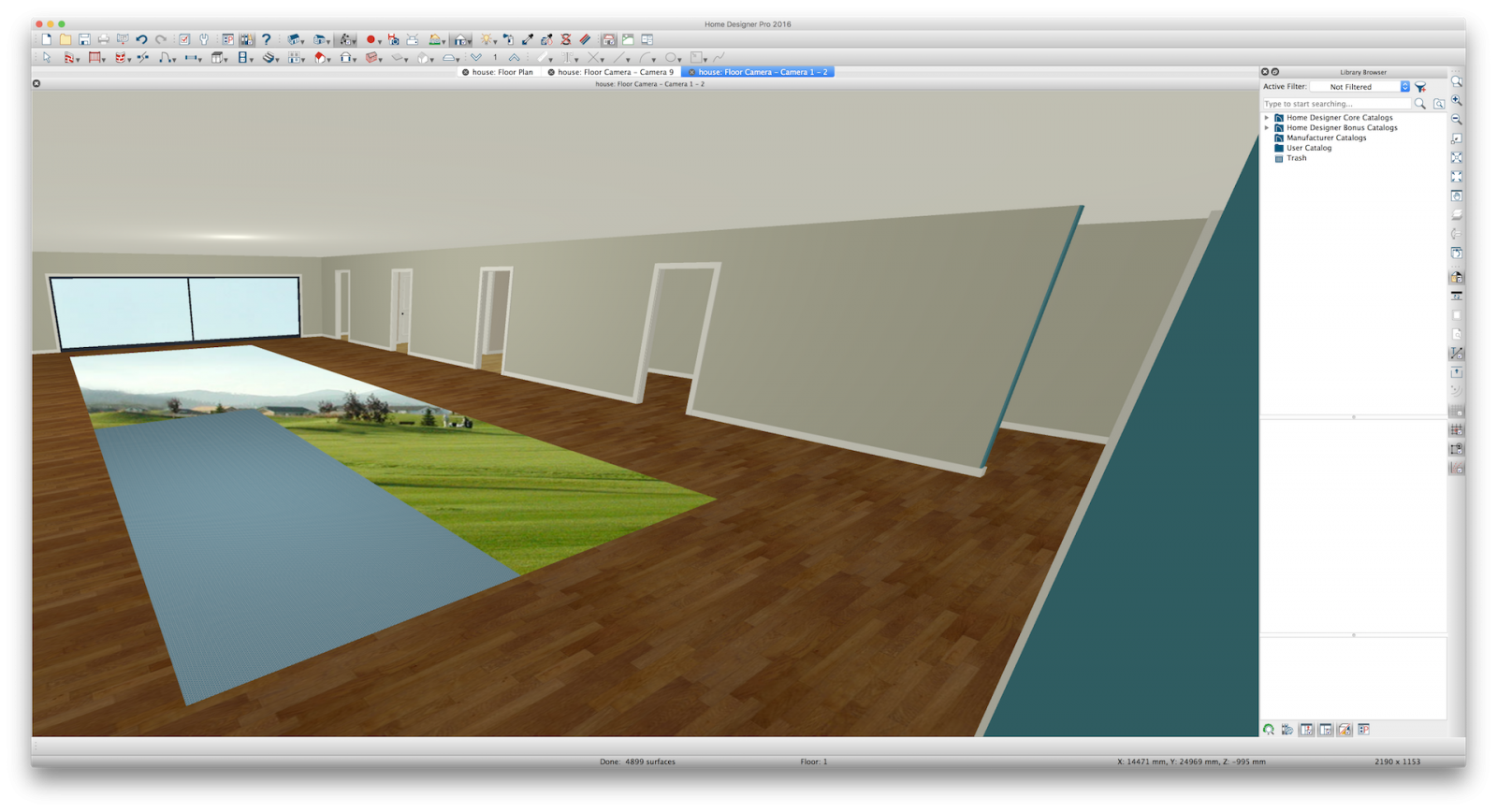Click the Zoom Out magnifier icon
This screenshot has height=812, width=1497.
click(x=1457, y=120)
